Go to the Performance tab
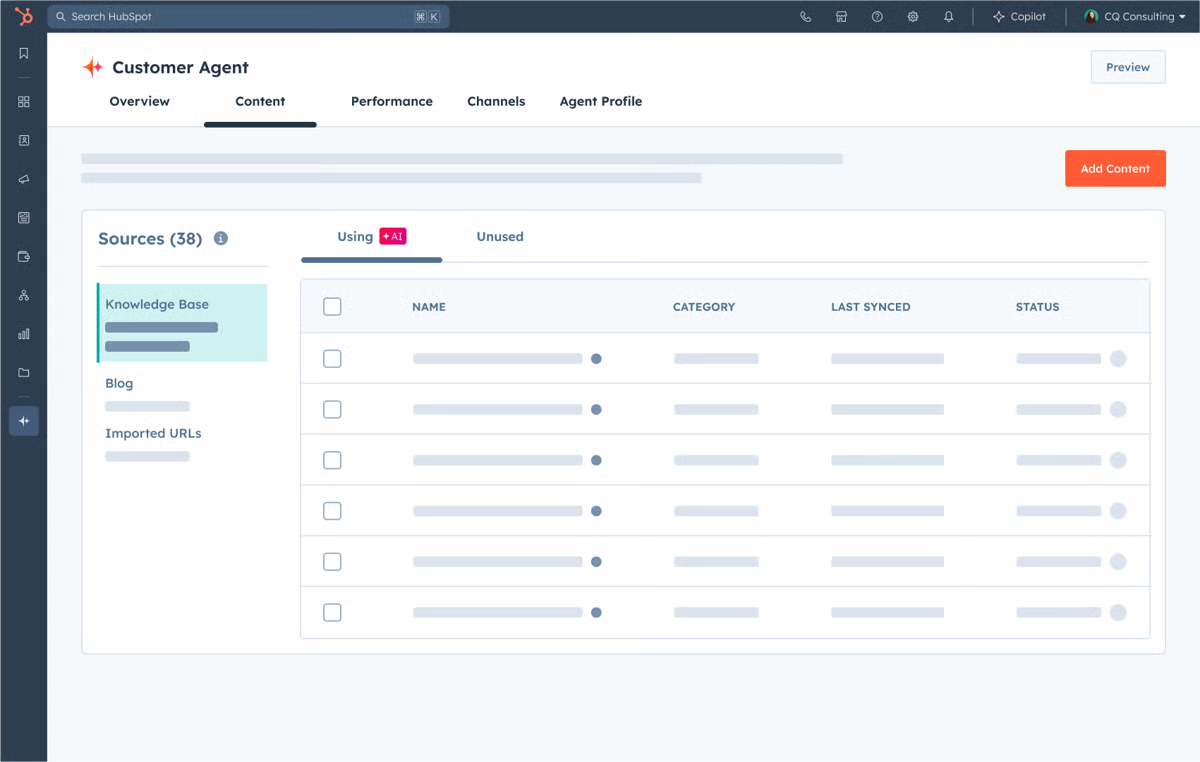This screenshot has height=762, width=1200. pos(392,101)
